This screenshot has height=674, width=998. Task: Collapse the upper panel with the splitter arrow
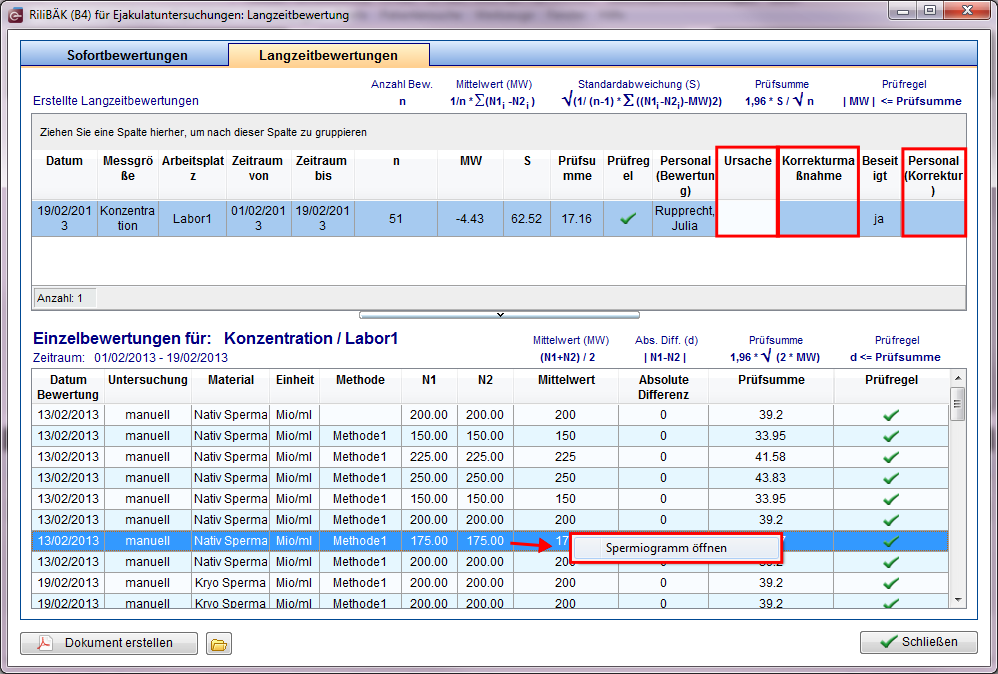pos(500,315)
